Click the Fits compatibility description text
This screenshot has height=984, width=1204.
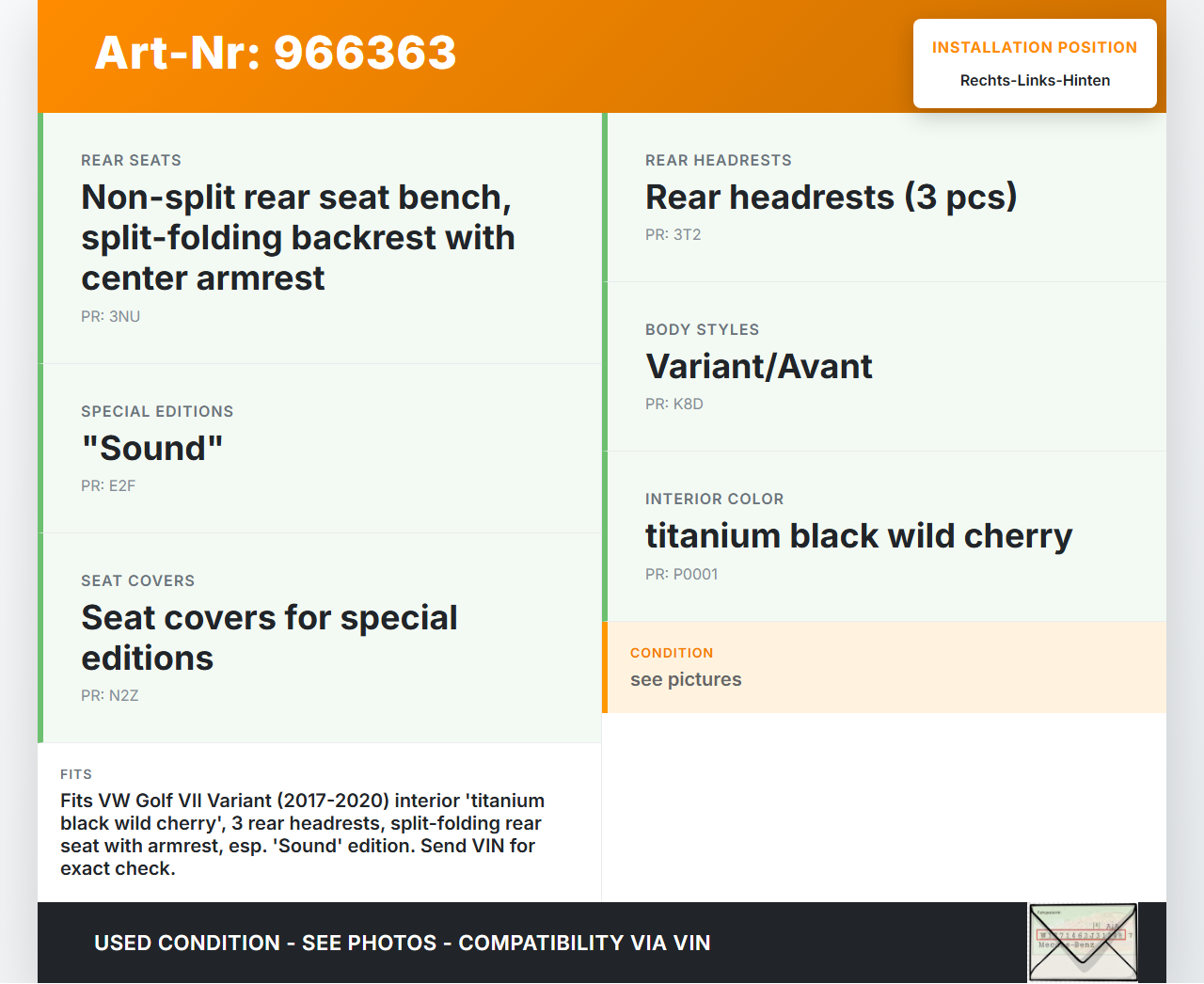[x=303, y=834]
